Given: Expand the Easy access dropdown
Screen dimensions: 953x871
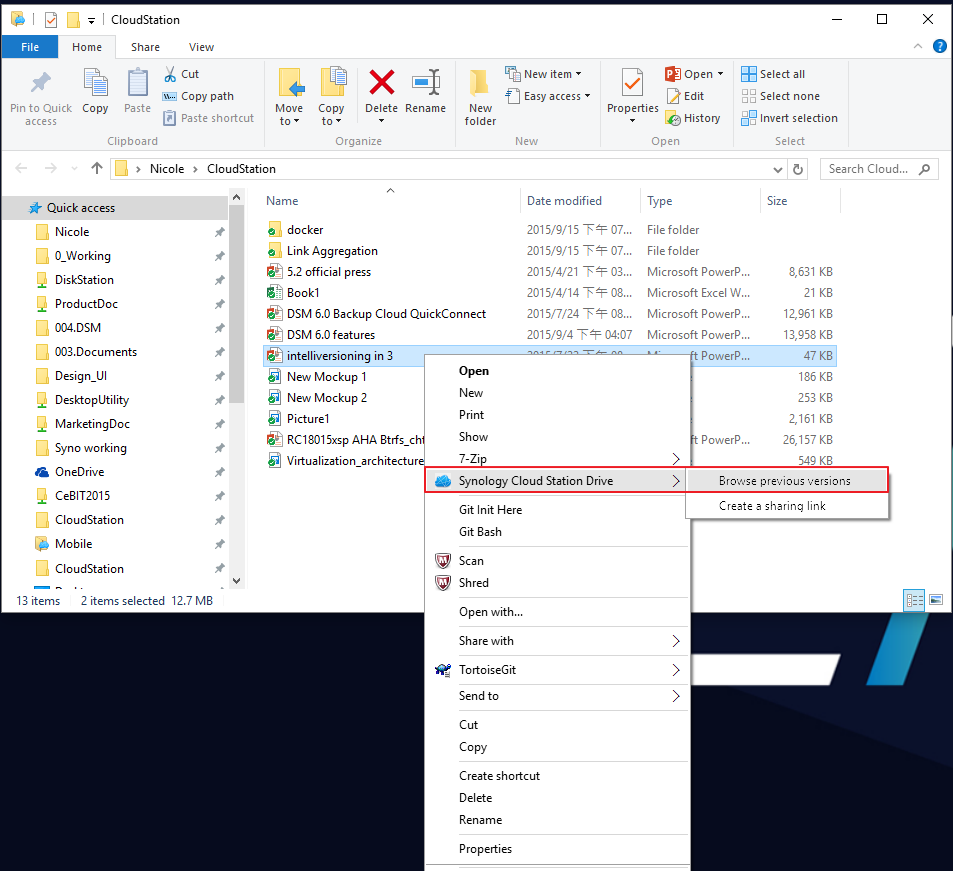Looking at the screenshot, I should (x=587, y=96).
